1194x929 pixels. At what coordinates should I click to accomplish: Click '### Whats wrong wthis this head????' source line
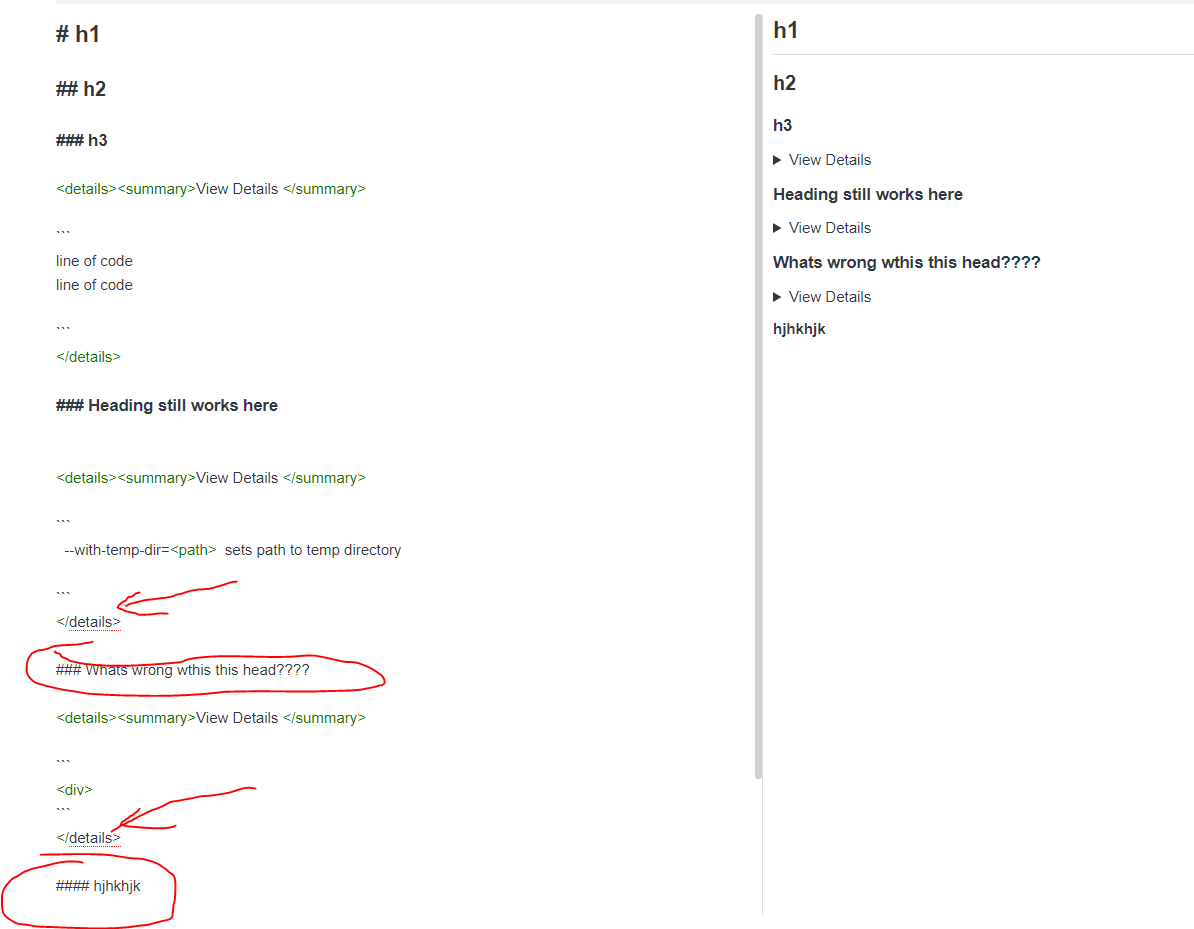(183, 670)
